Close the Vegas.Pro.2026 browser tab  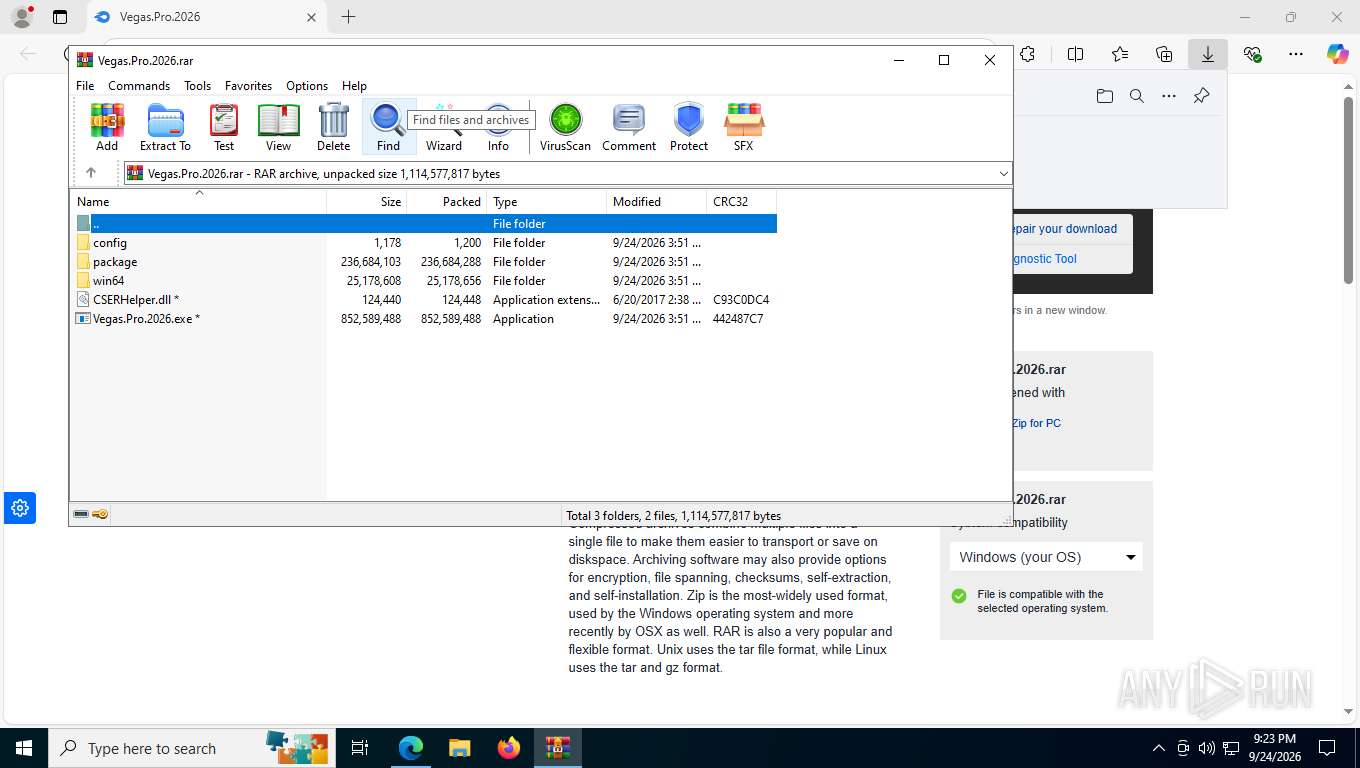coord(311,17)
